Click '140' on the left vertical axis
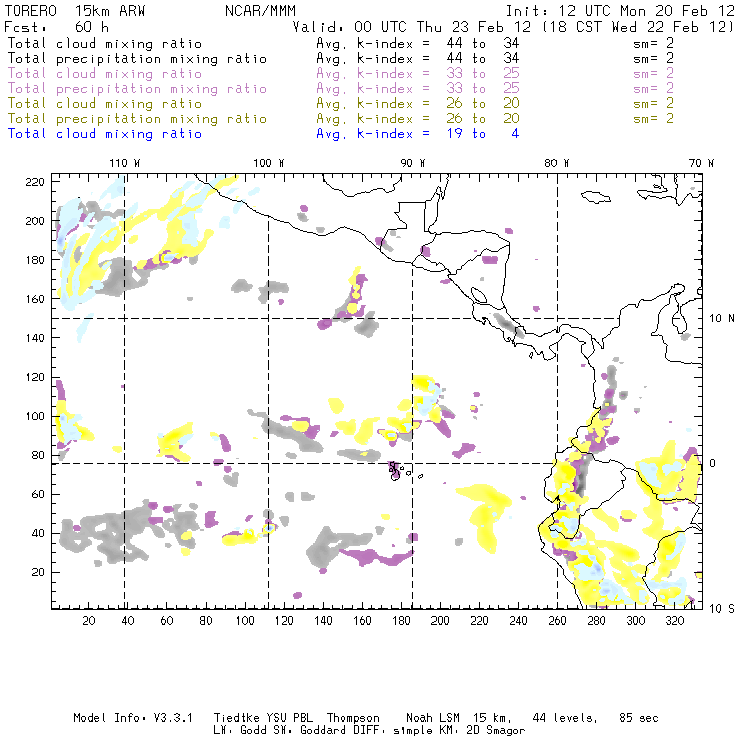This screenshot has width=740, height=740. pos(34,338)
